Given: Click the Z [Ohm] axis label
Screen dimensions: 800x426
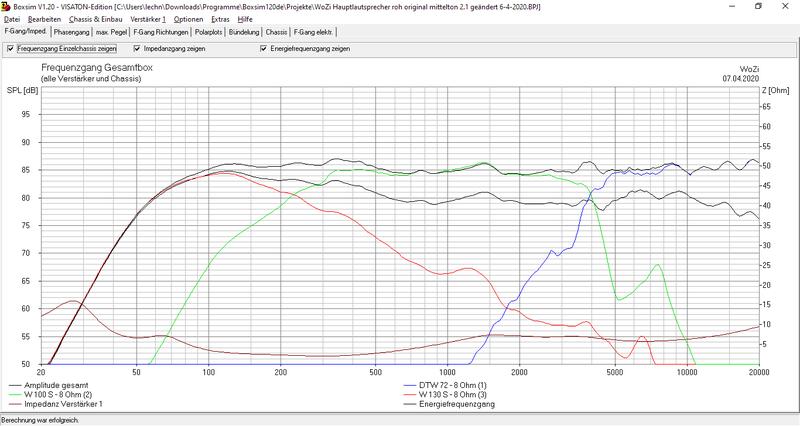Looking at the screenshot, I should click(776, 91).
